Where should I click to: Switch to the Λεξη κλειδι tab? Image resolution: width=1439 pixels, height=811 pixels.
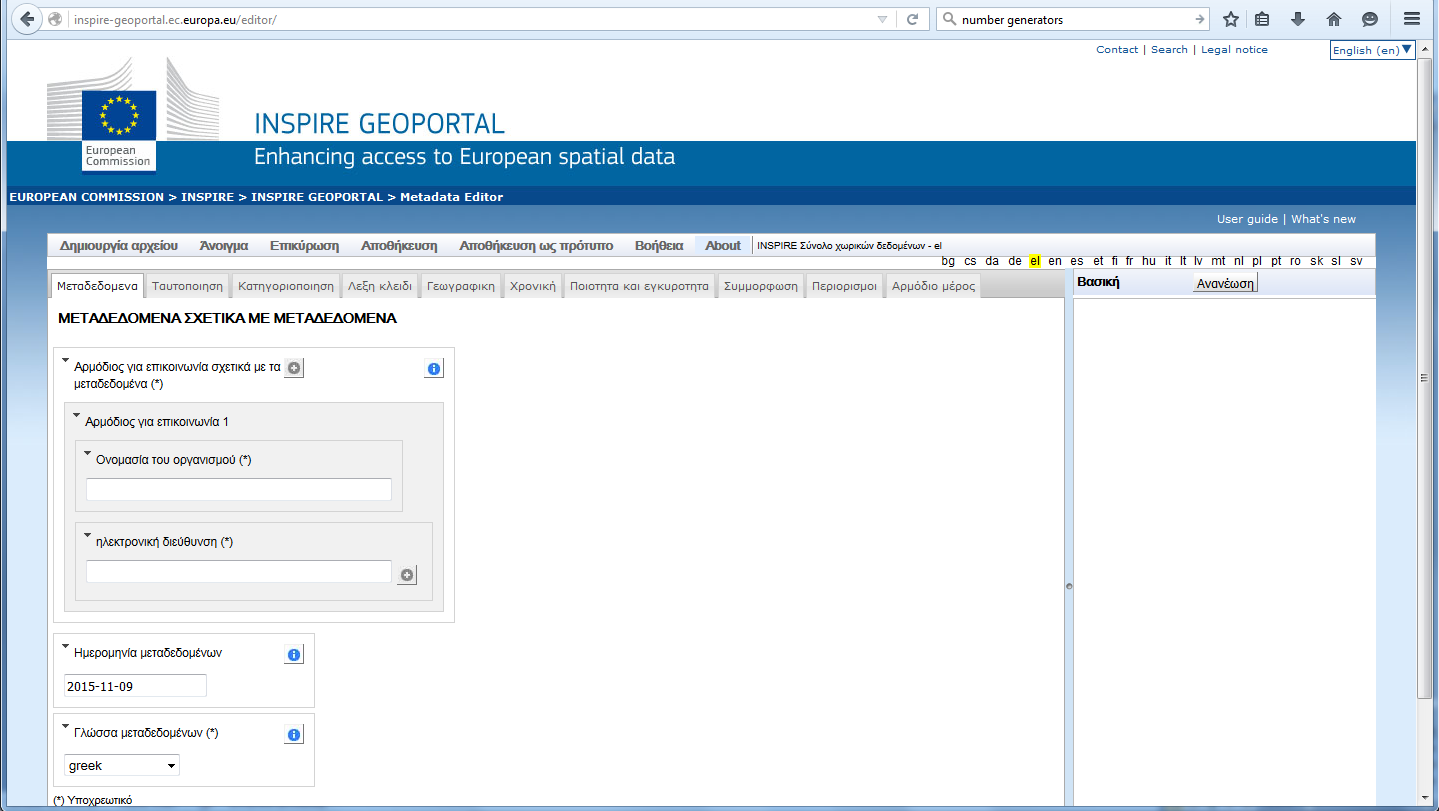click(380, 286)
